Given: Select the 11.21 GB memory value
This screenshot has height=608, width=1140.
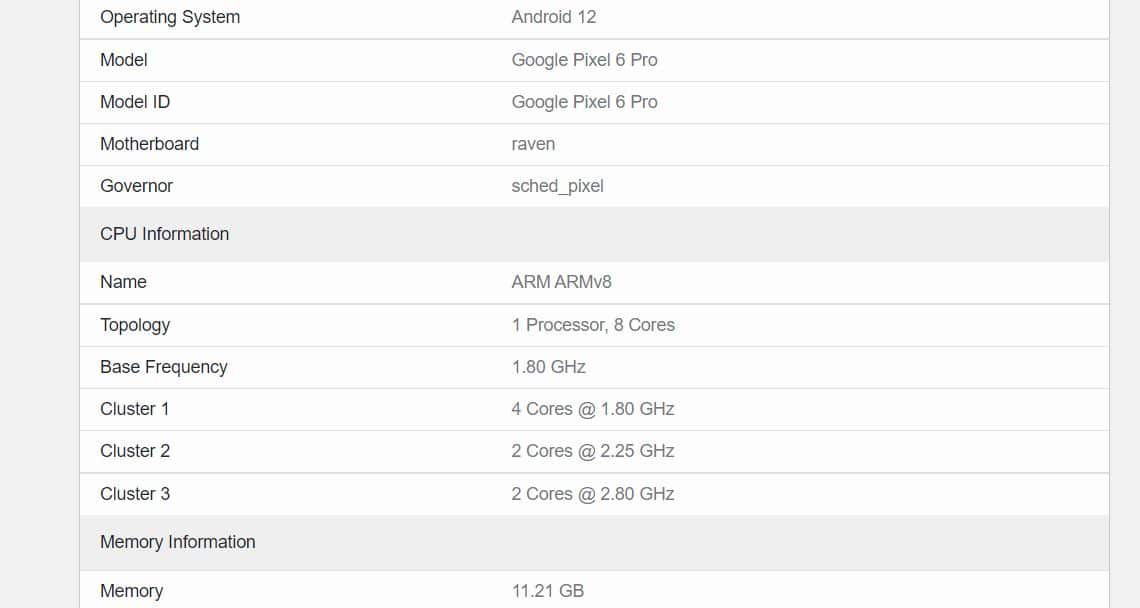Looking at the screenshot, I should coord(548,591).
